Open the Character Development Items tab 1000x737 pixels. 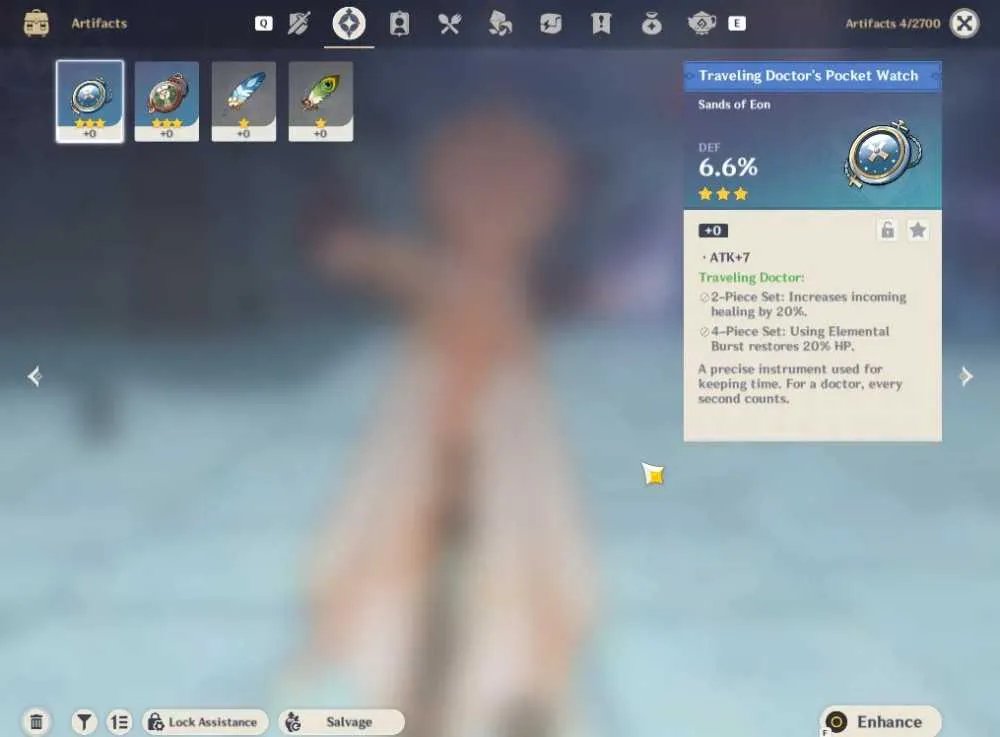(x=399, y=24)
